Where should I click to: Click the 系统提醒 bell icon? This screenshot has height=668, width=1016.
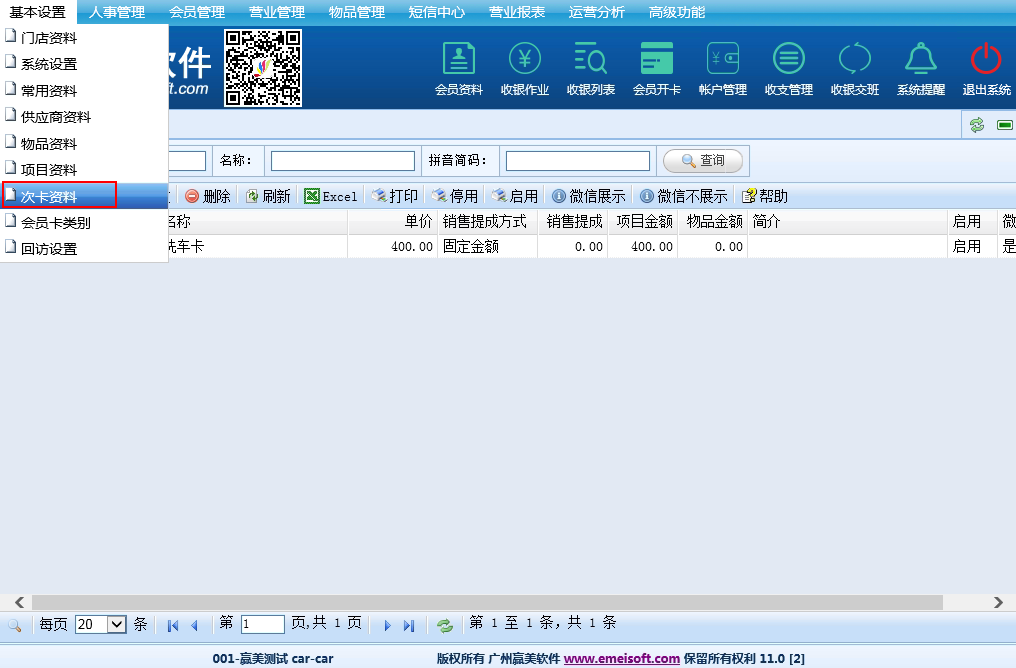click(920, 67)
